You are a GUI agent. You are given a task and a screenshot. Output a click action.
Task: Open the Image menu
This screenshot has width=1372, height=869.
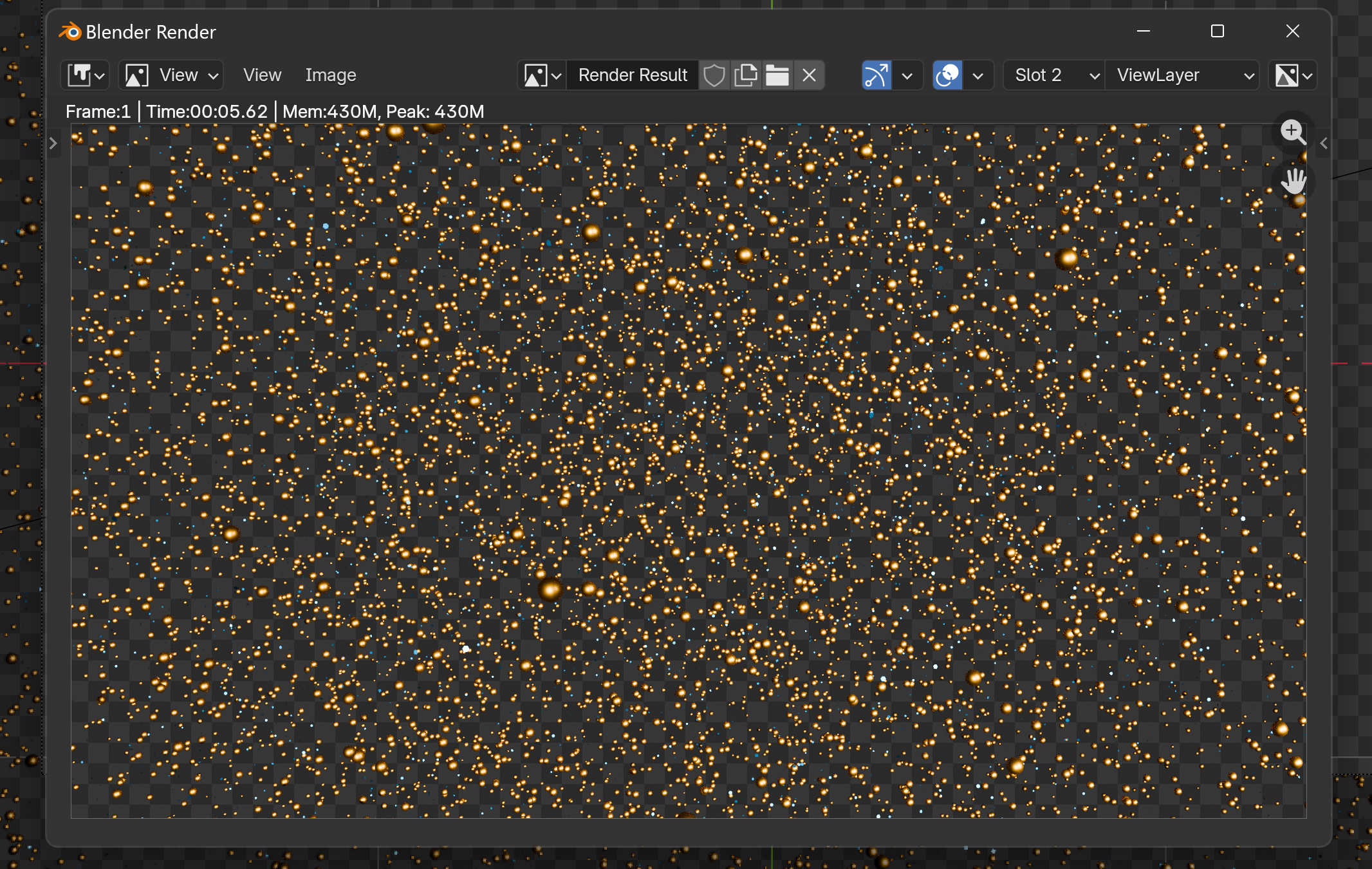click(330, 75)
